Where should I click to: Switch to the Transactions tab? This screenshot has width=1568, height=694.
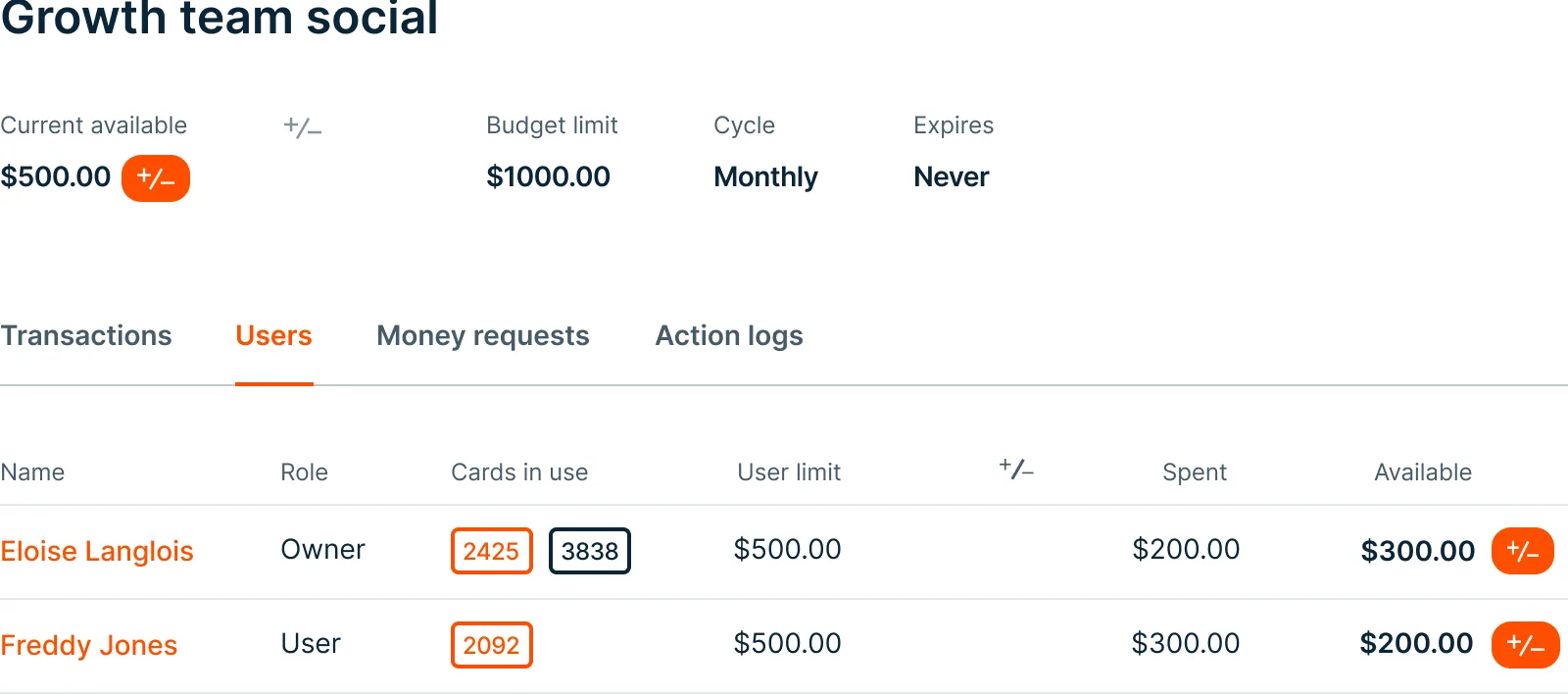[x=86, y=336]
